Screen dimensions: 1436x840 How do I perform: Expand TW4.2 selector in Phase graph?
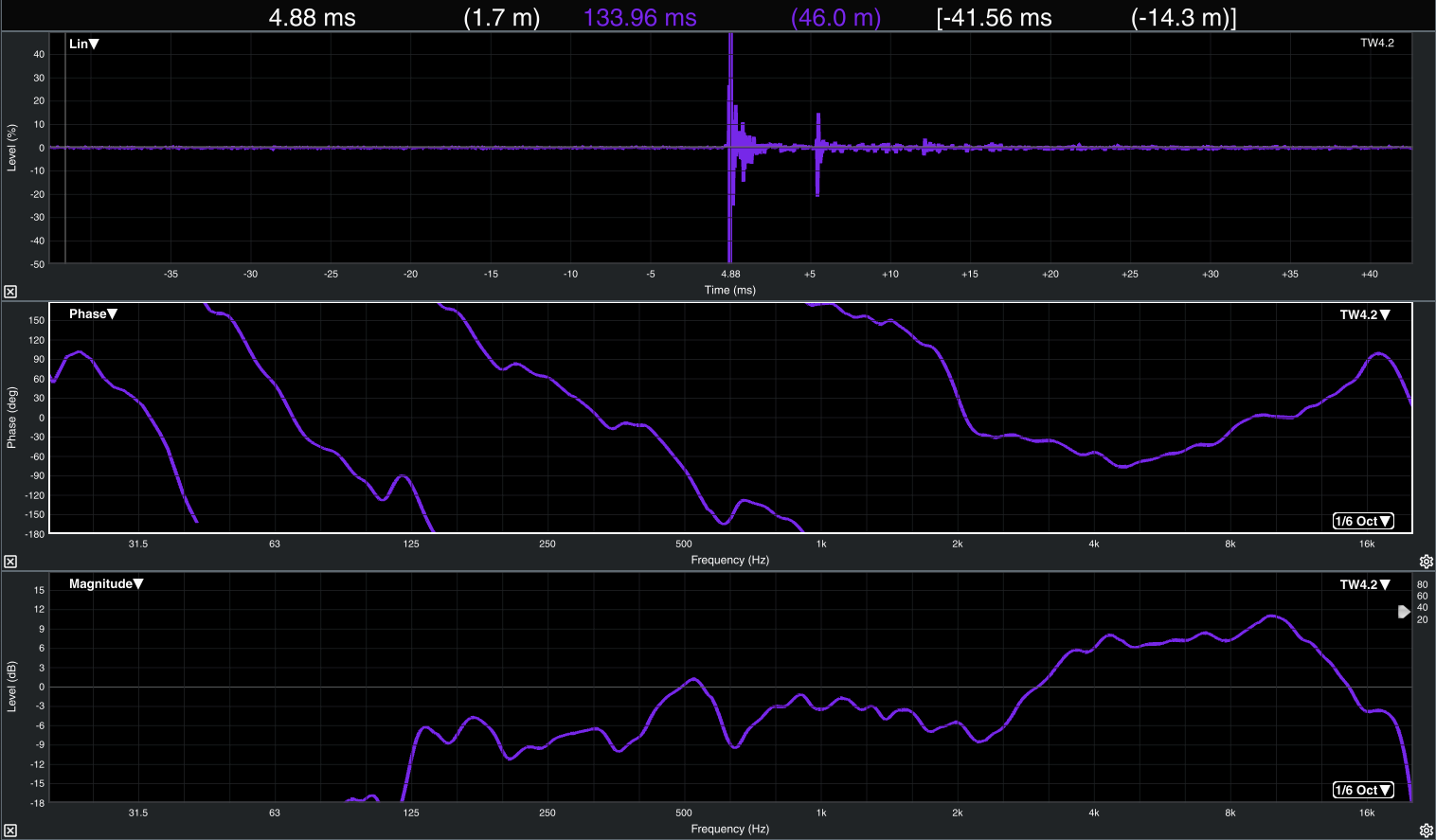[1365, 314]
